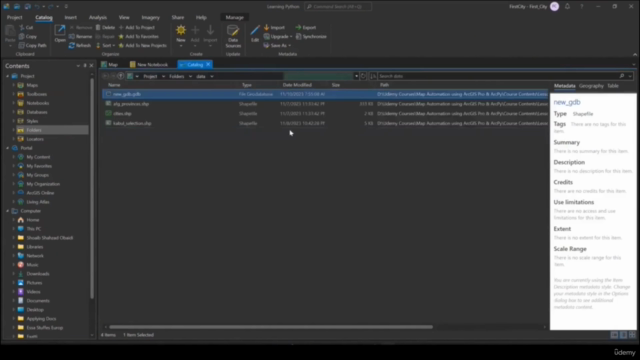Open the Upgrade metadata dropdown
The width and height of the screenshot is (640, 360).
point(278,36)
